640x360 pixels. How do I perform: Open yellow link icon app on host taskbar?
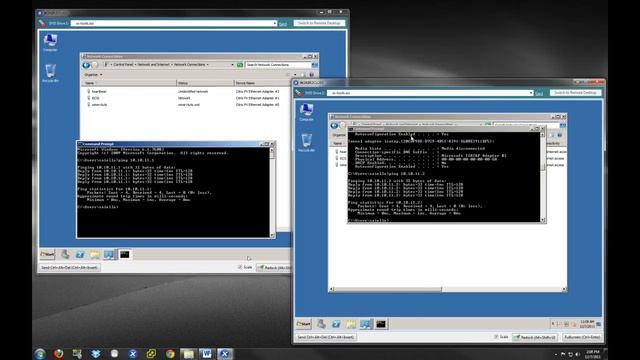pos(151,354)
